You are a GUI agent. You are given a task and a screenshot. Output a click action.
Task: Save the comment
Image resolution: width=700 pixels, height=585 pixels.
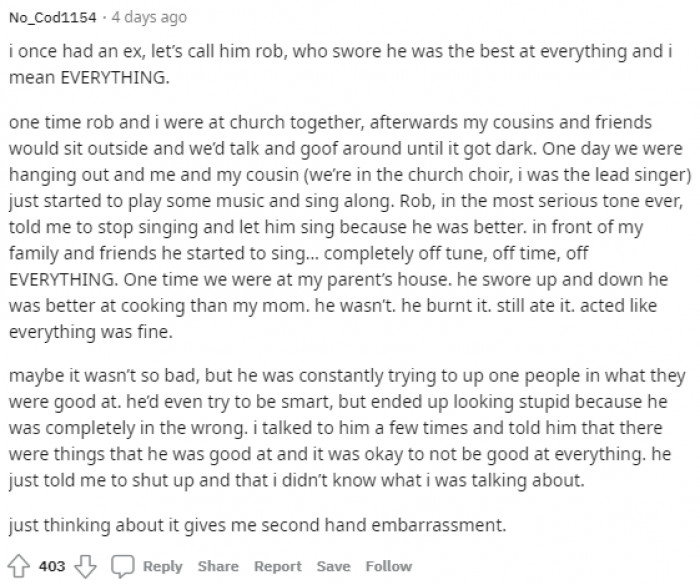click(x=332, y=566)
